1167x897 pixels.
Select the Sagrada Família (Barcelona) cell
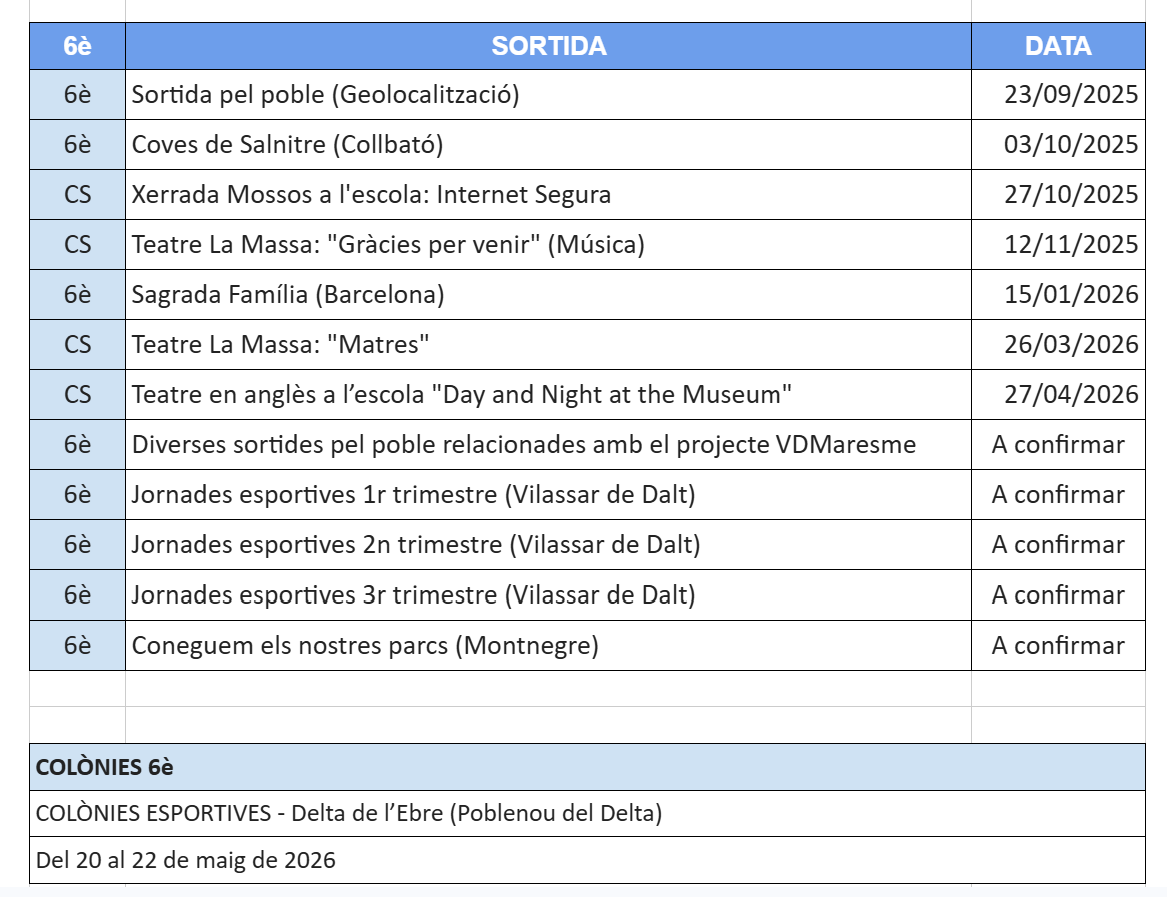pyautogui.click(x=548, y=295)
